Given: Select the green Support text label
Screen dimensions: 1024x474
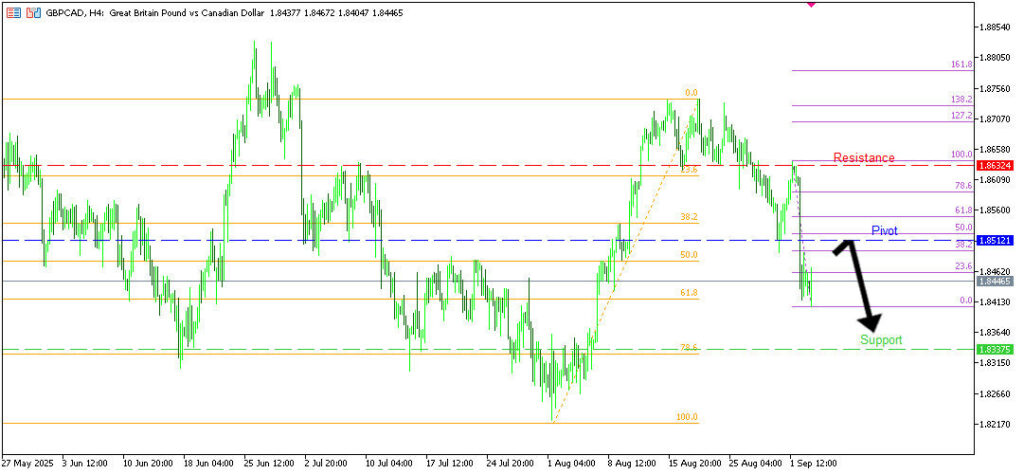Looking at the screenshot, I should tap(880, 340).
